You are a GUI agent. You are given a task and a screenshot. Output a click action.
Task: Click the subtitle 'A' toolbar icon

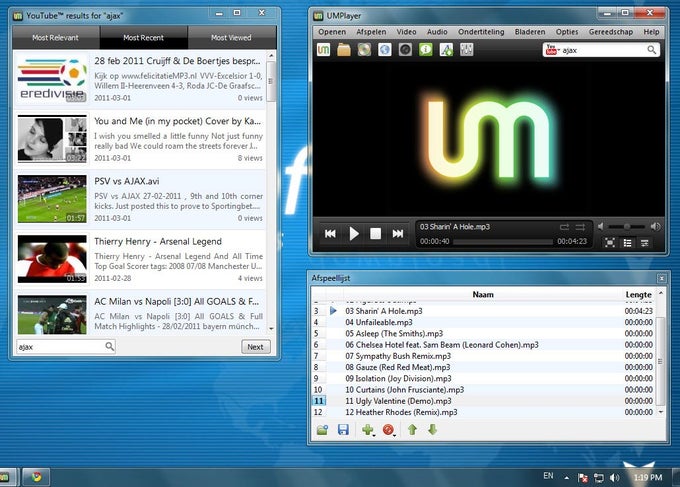[x=446, y=50]
